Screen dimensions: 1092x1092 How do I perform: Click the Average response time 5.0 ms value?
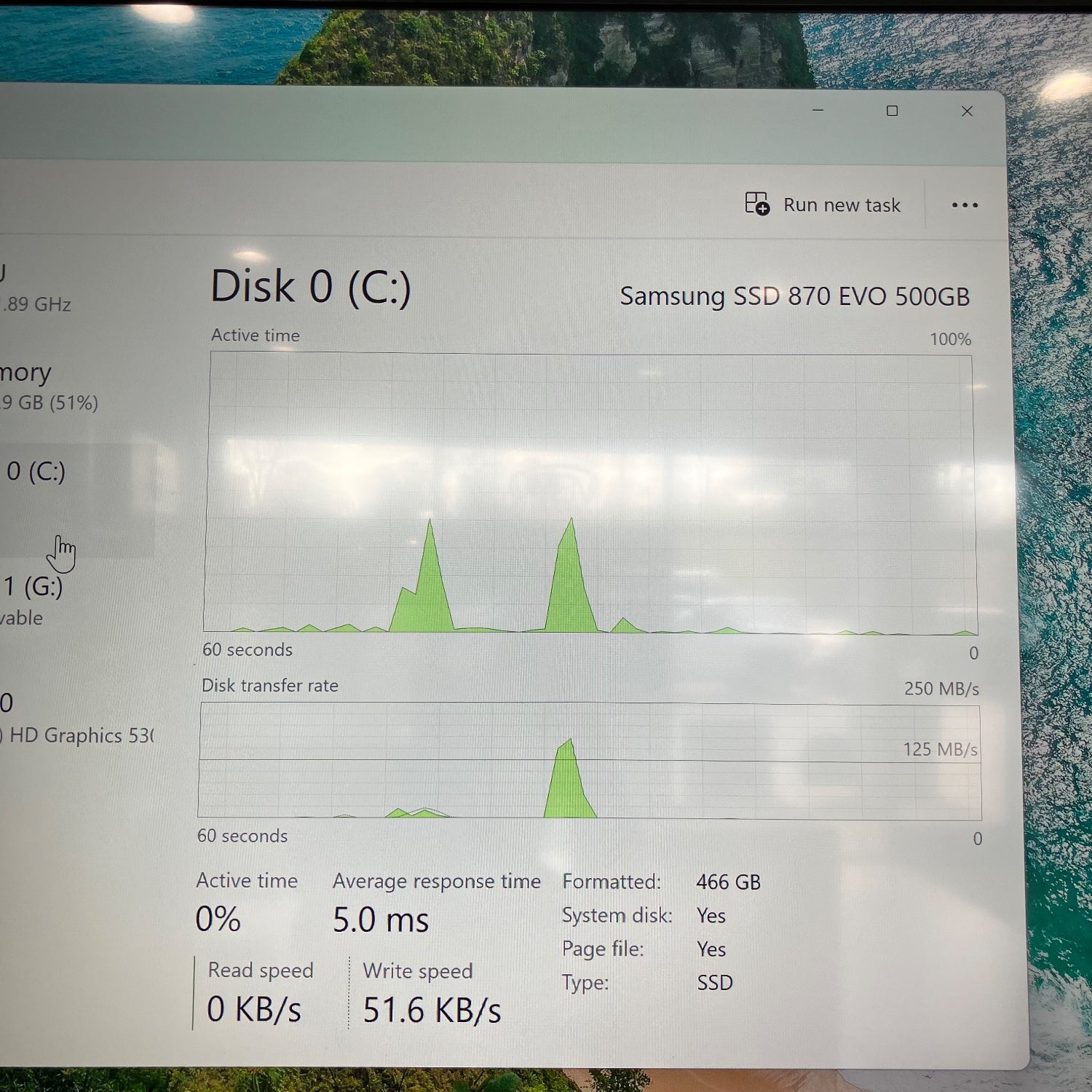point(380,919)
